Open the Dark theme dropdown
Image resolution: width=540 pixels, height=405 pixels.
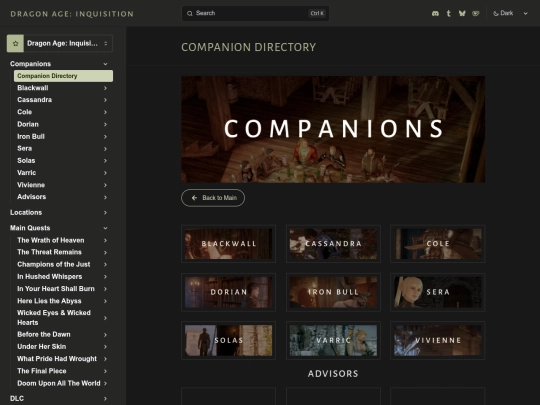pos(510,13)
